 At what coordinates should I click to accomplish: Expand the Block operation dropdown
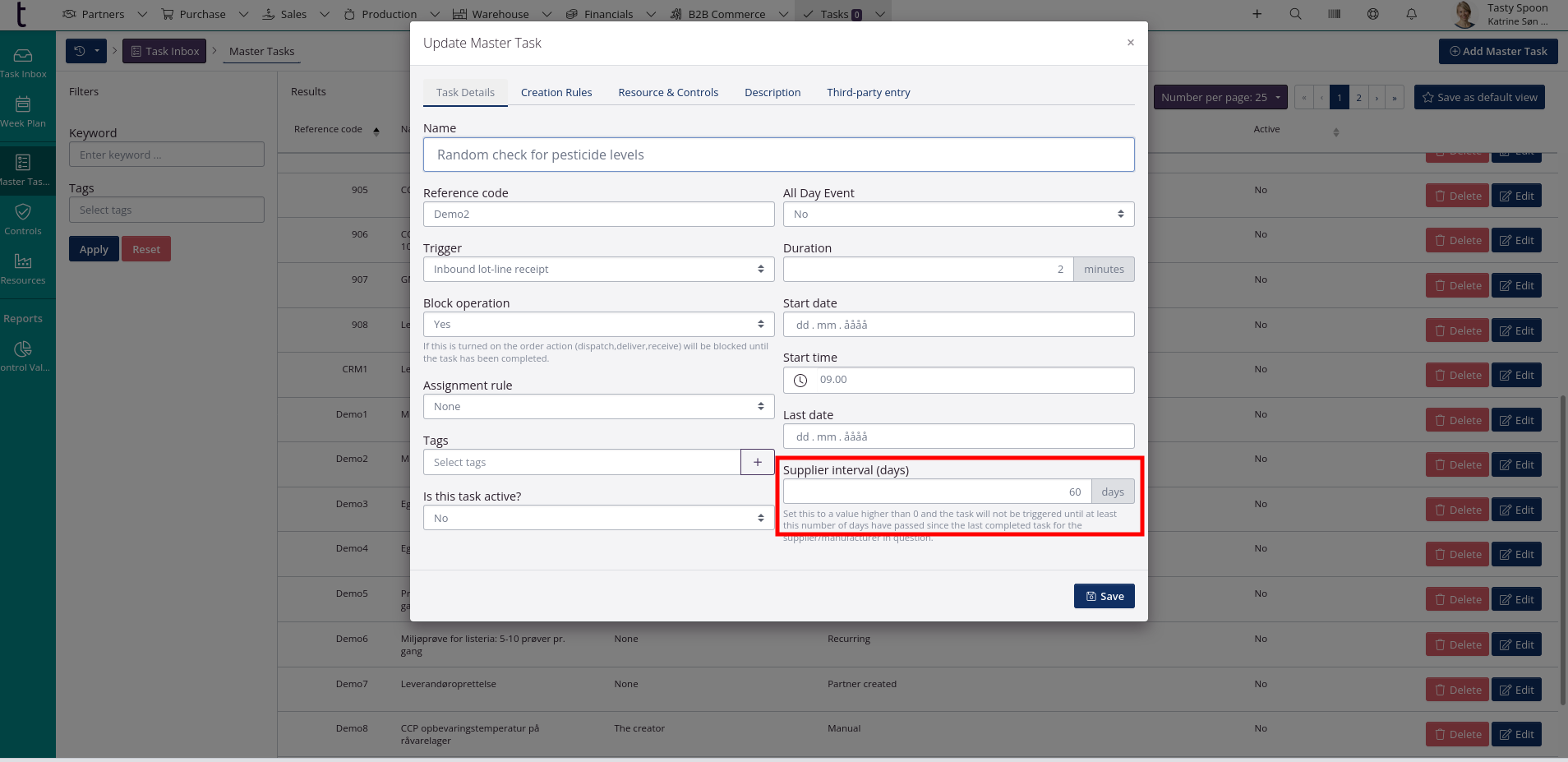598,324
